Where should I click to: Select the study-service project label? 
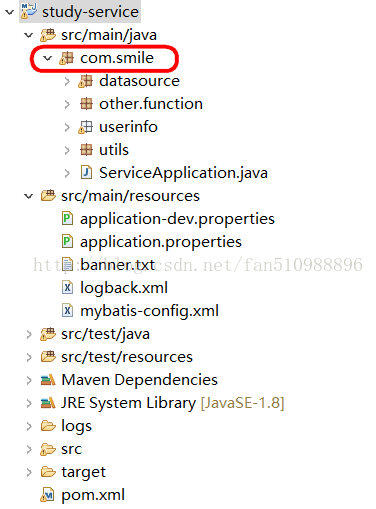tap(90, 12)
